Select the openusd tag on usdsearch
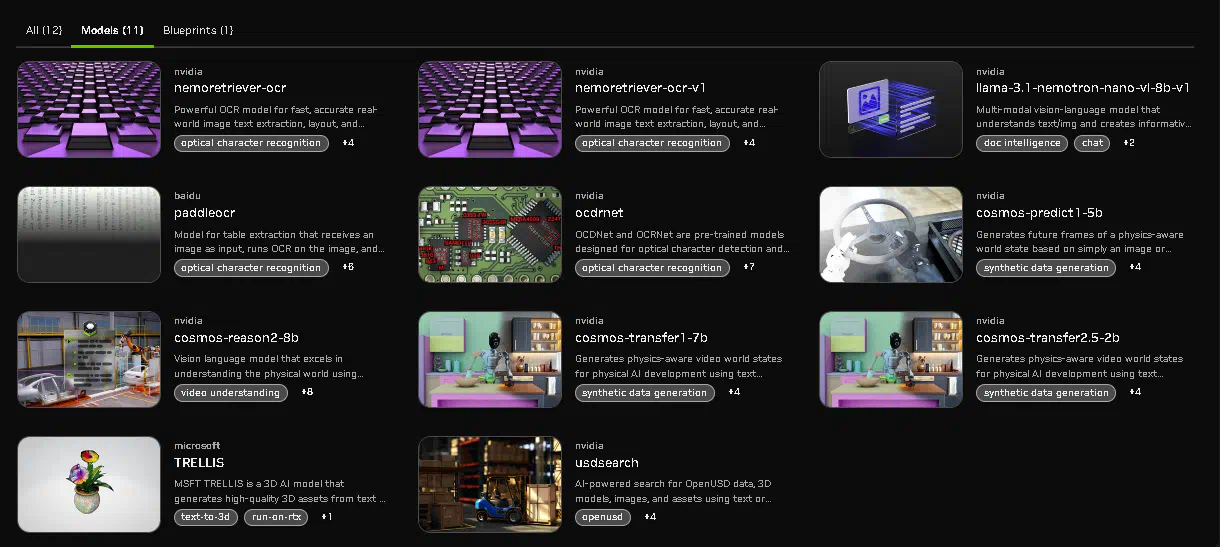This screenshot has height=547, width=1220. pos(603,518)
